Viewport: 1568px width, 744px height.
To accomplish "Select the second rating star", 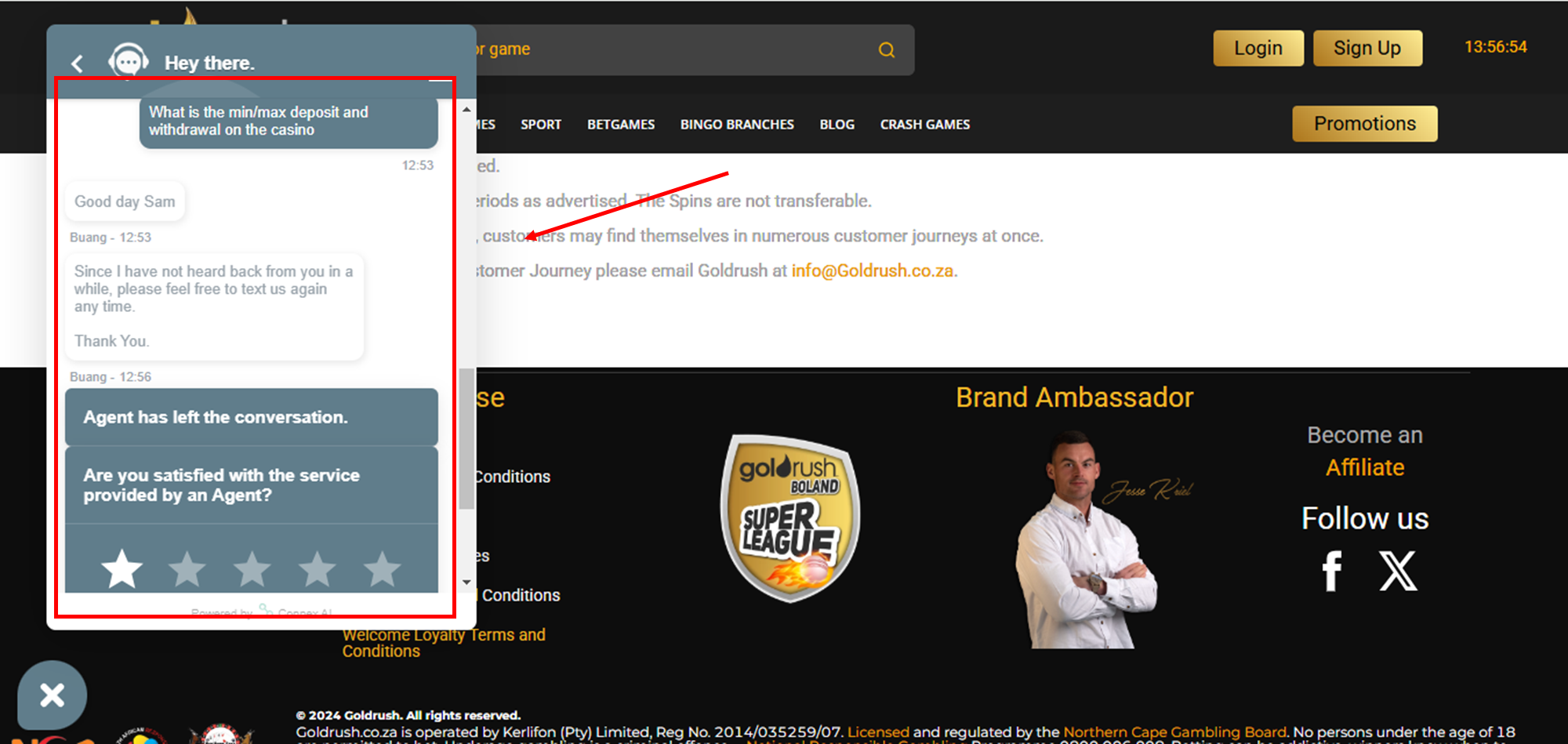I will pyautogui.click(x=187, y=568).
